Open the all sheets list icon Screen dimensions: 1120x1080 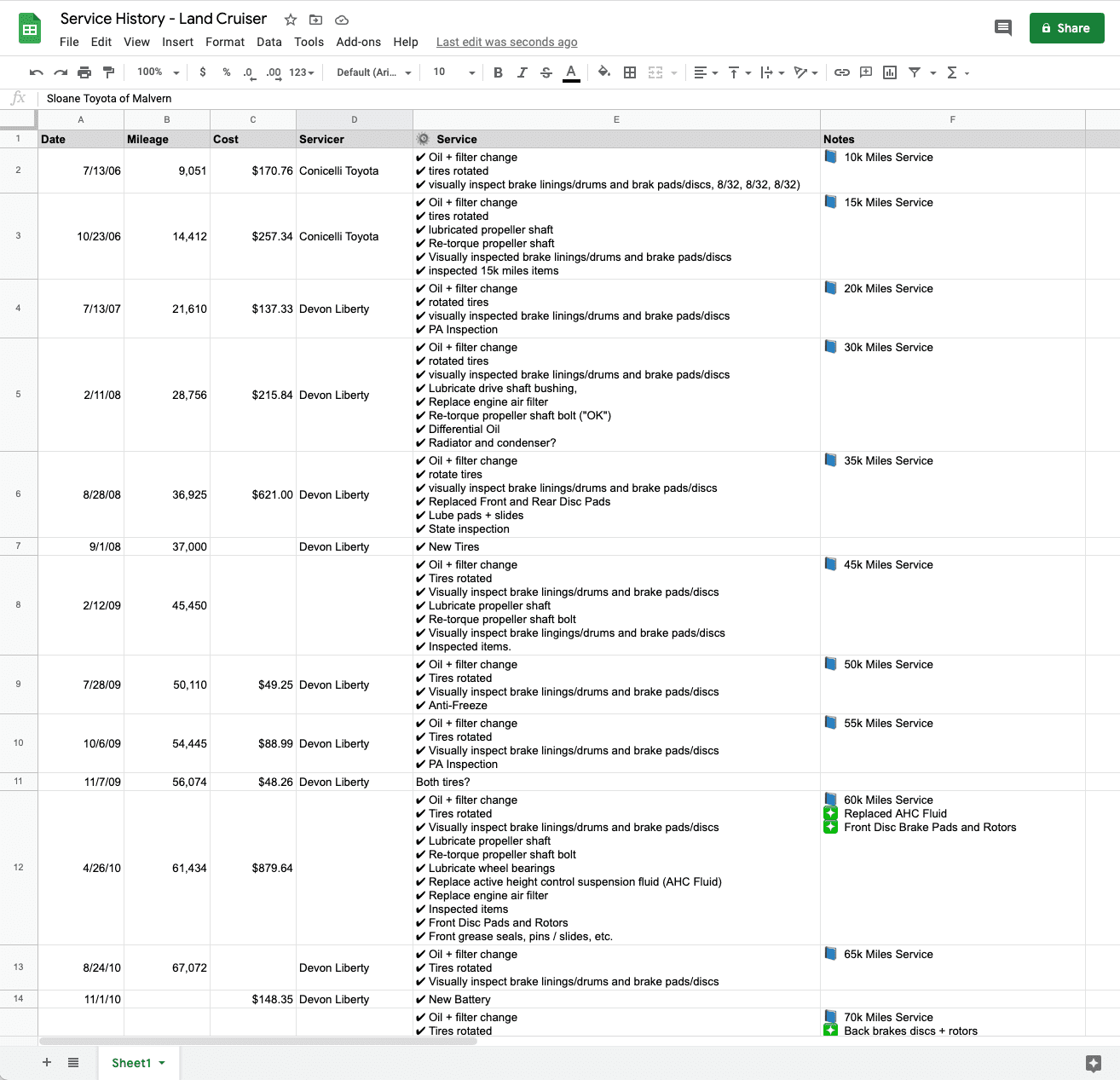coord(73,1062)
